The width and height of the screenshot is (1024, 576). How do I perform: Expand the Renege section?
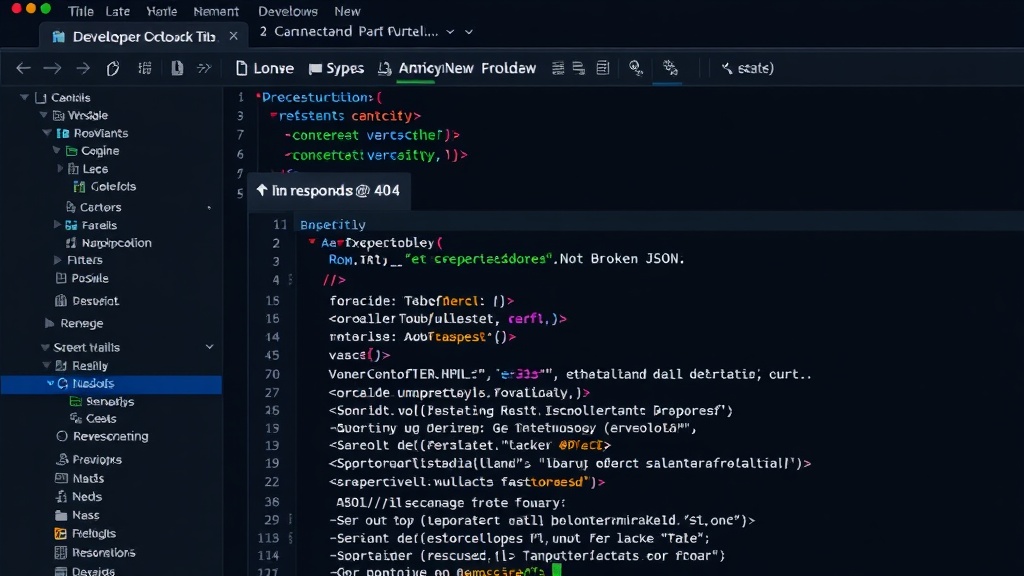tap(49, 323)
